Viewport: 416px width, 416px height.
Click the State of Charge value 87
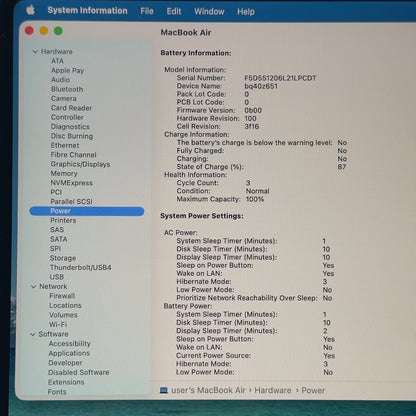(342, 167)
